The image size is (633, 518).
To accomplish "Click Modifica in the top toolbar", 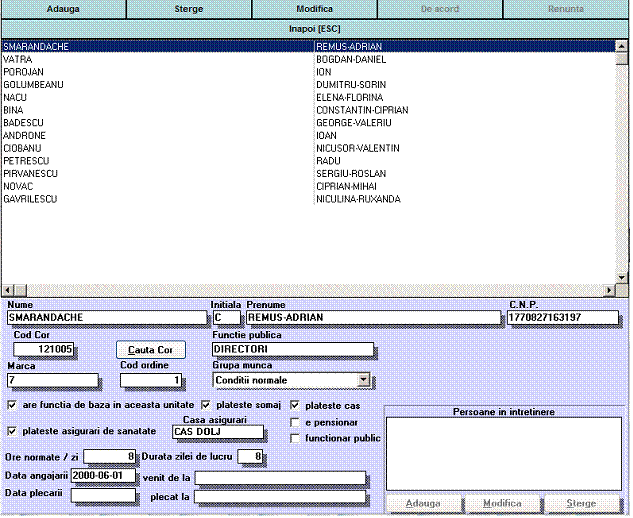I will (315, 9).
